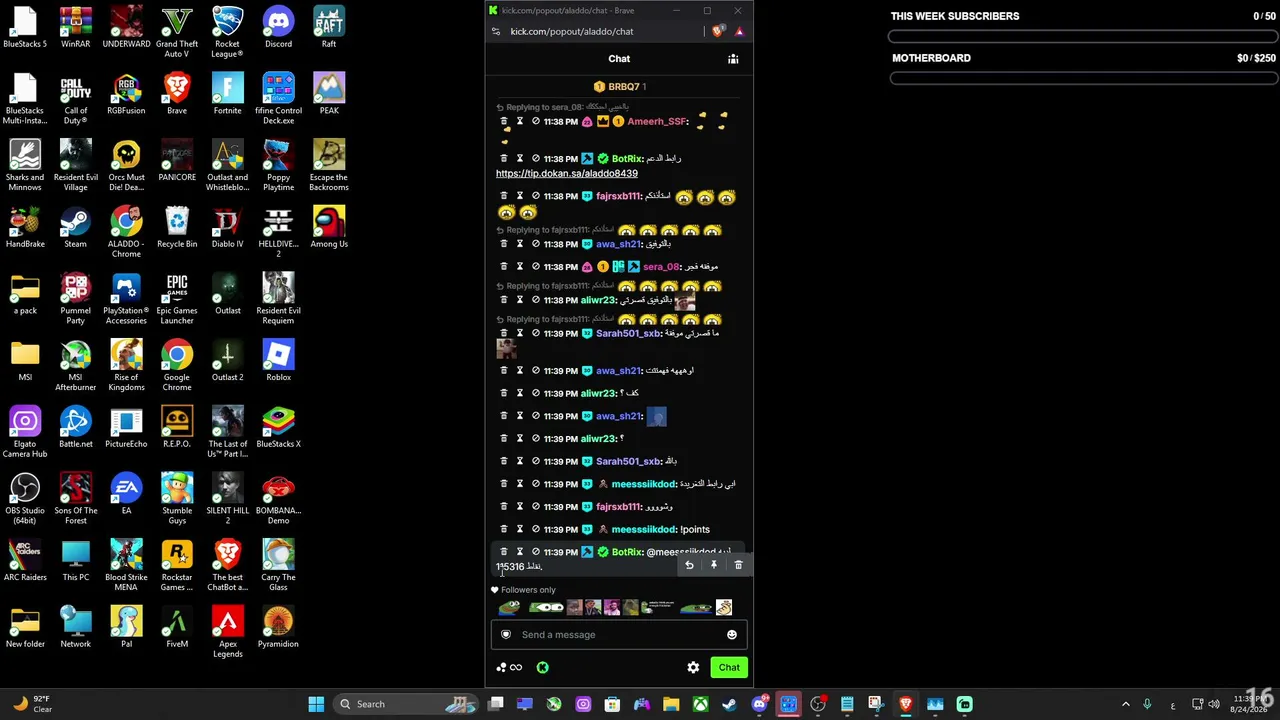Select the Grand Theft Auto V desktop icon
Screen dimensions: 1280x720
tap(177, 32)
